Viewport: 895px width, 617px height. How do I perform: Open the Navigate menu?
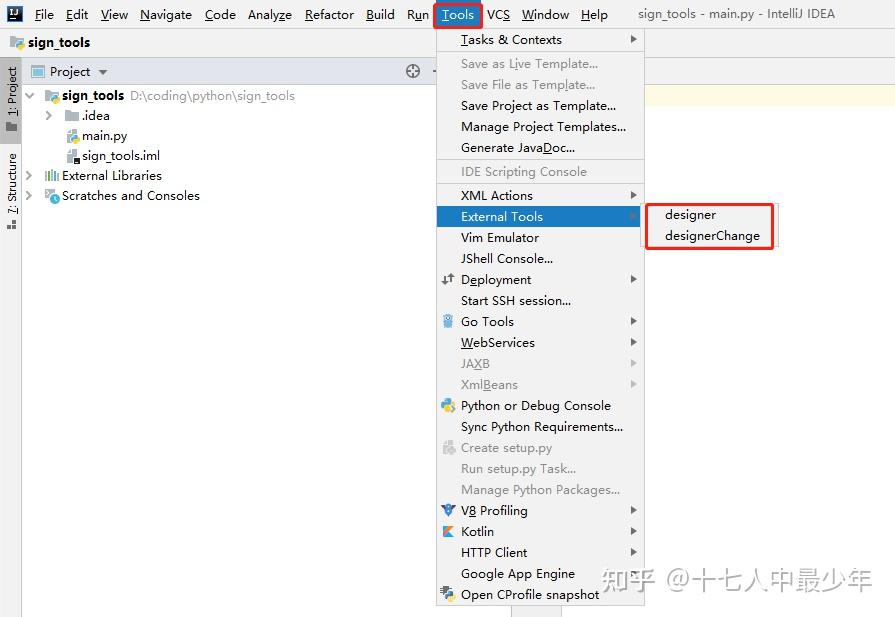[x=166, y=15]
